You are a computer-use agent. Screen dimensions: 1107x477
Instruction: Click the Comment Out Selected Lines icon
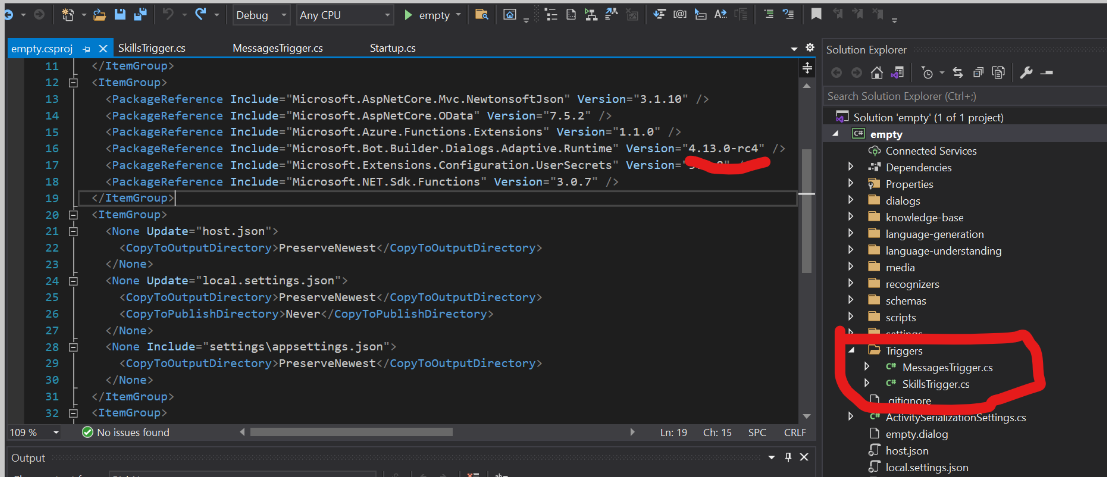click(771, 14)
